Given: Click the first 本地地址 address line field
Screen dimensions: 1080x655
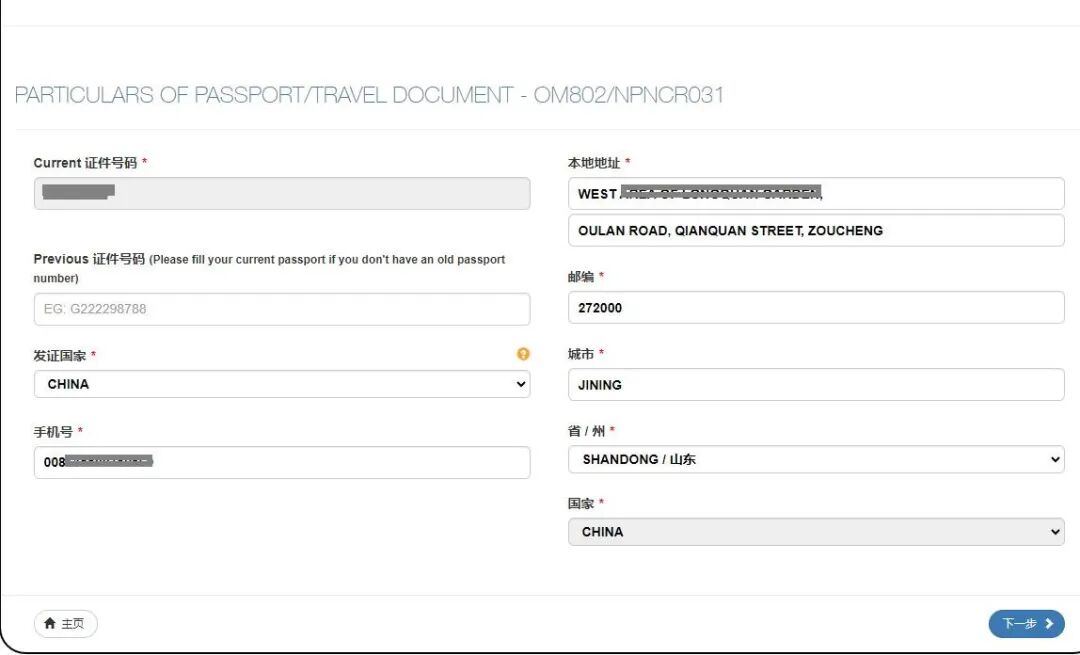Looking at the screenshot, I should point(816,194).
